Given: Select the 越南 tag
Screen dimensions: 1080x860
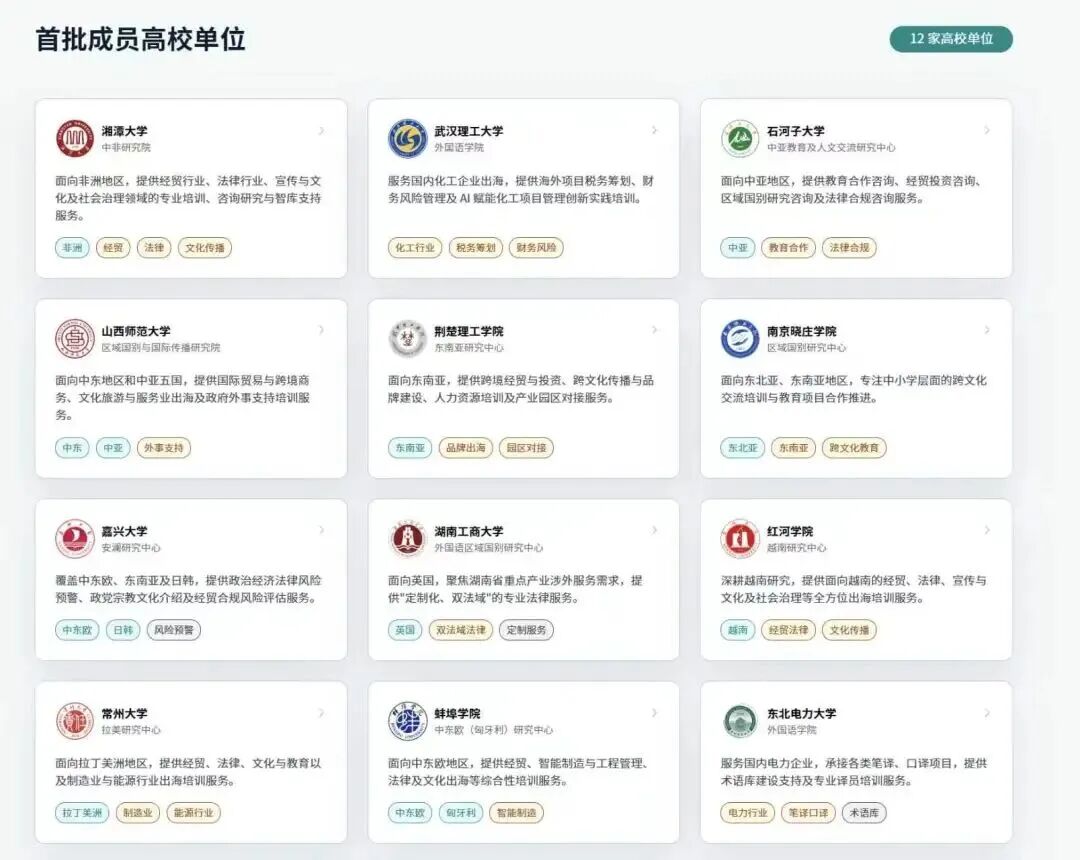Looking at the screenshot, I should pyautogui.click(x=738, y=630).
